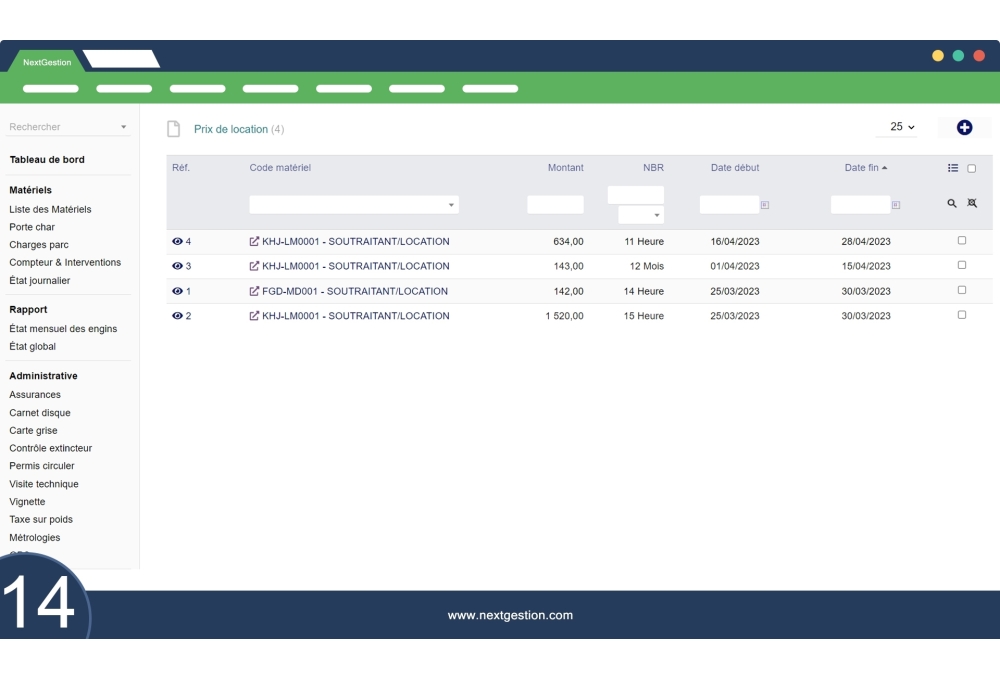The image size is (1000, 679).
Task: Open the list options icon in table header
Action: (953, 168)
